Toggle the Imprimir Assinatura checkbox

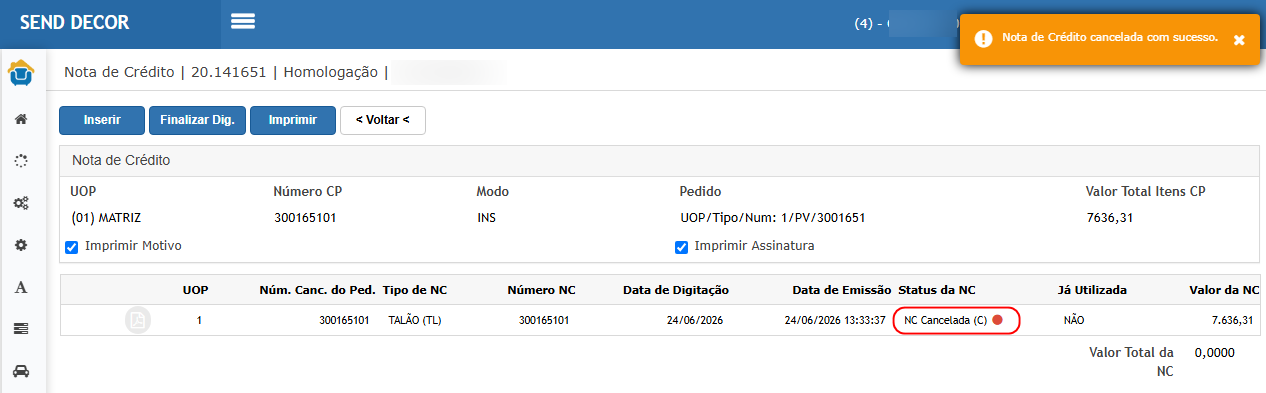click(681, 246)
